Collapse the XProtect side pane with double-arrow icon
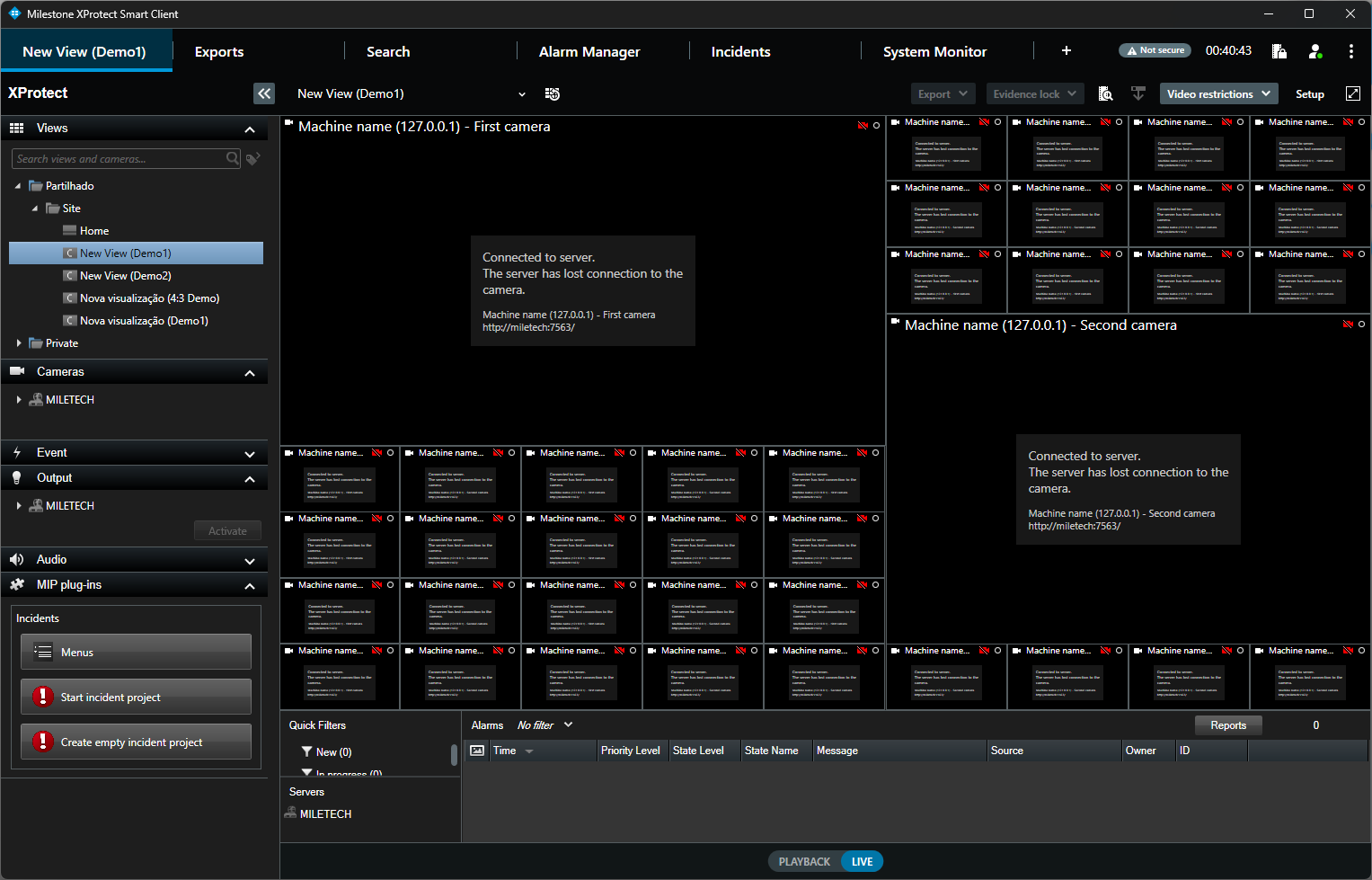Viewport: 1372px width, 880px height. [x=264, y=93]
